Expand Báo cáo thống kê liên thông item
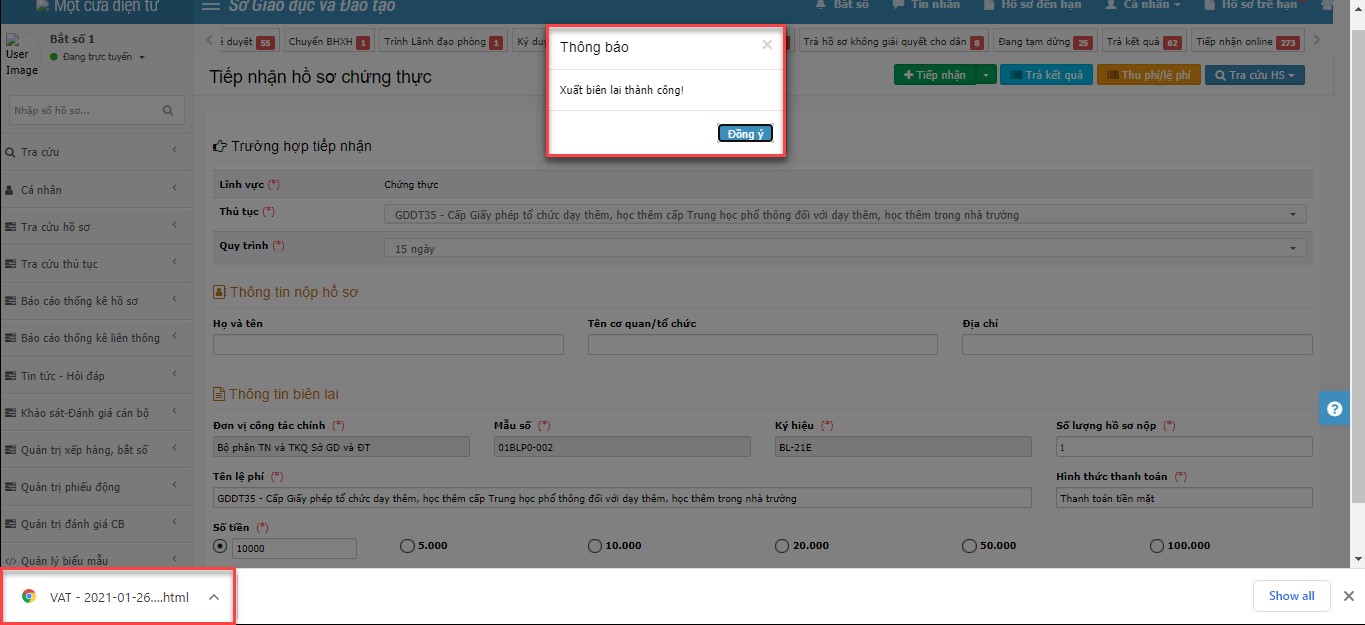 point(96,338)
